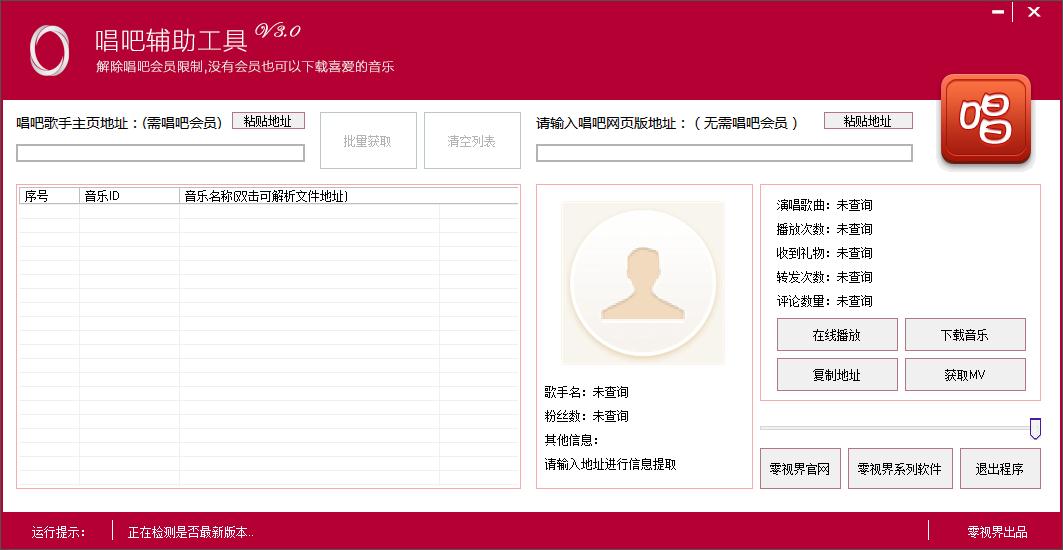Open 零视界系列软件 list
The image size is (1063, 550).
(x=900, y=469)
